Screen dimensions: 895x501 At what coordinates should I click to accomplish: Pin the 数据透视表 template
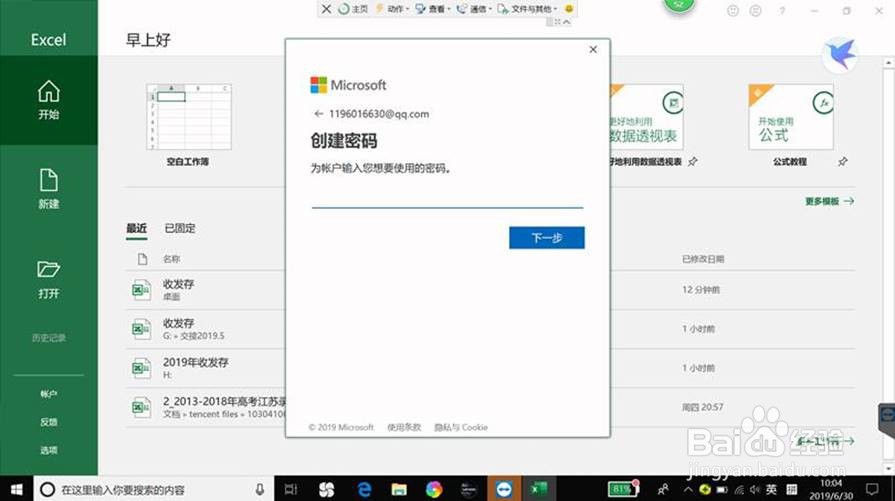coord(692,162)
